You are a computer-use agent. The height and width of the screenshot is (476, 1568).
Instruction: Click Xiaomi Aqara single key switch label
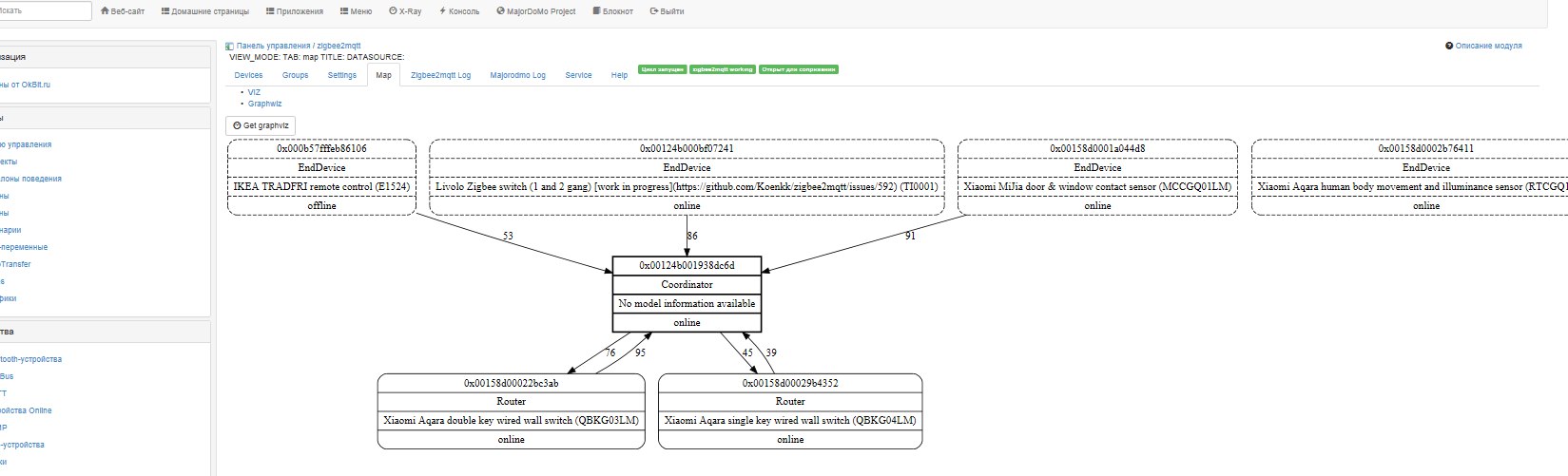(x=790, y=420)
